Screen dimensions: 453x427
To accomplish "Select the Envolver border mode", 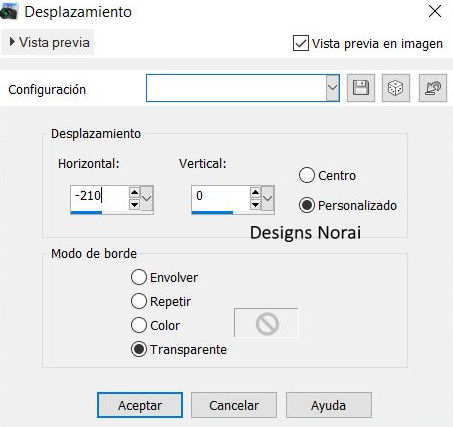I will point(139,277).
